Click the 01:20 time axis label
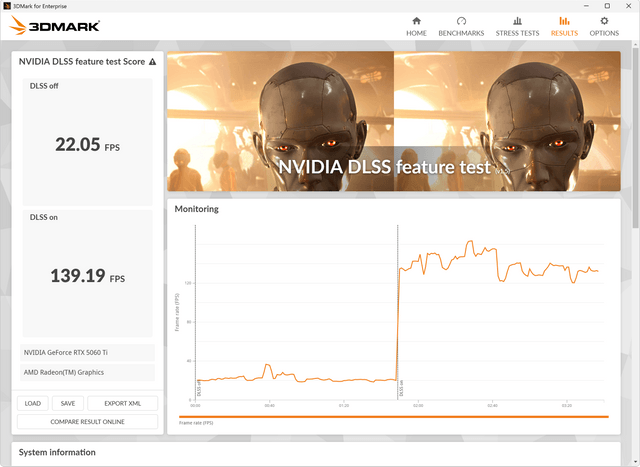640x467 pixels. tap(344, 406)
